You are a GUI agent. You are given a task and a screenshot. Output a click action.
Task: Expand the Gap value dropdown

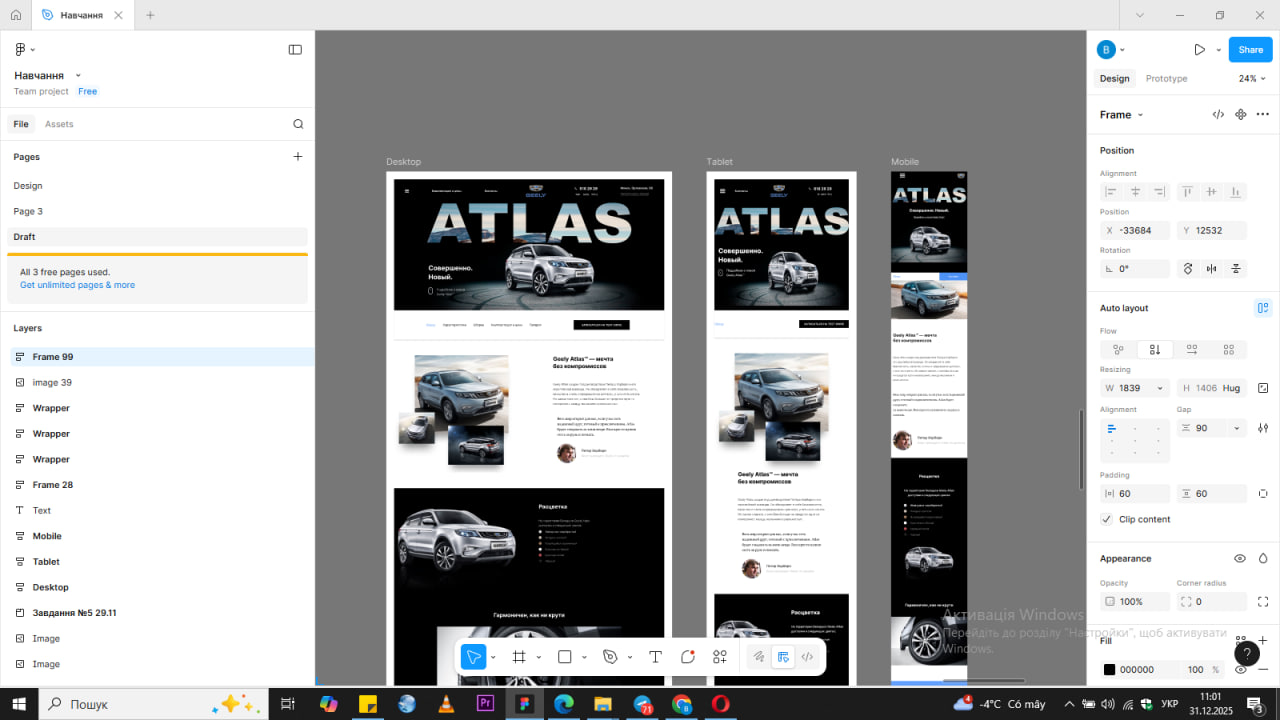[x=1237, y=428]
